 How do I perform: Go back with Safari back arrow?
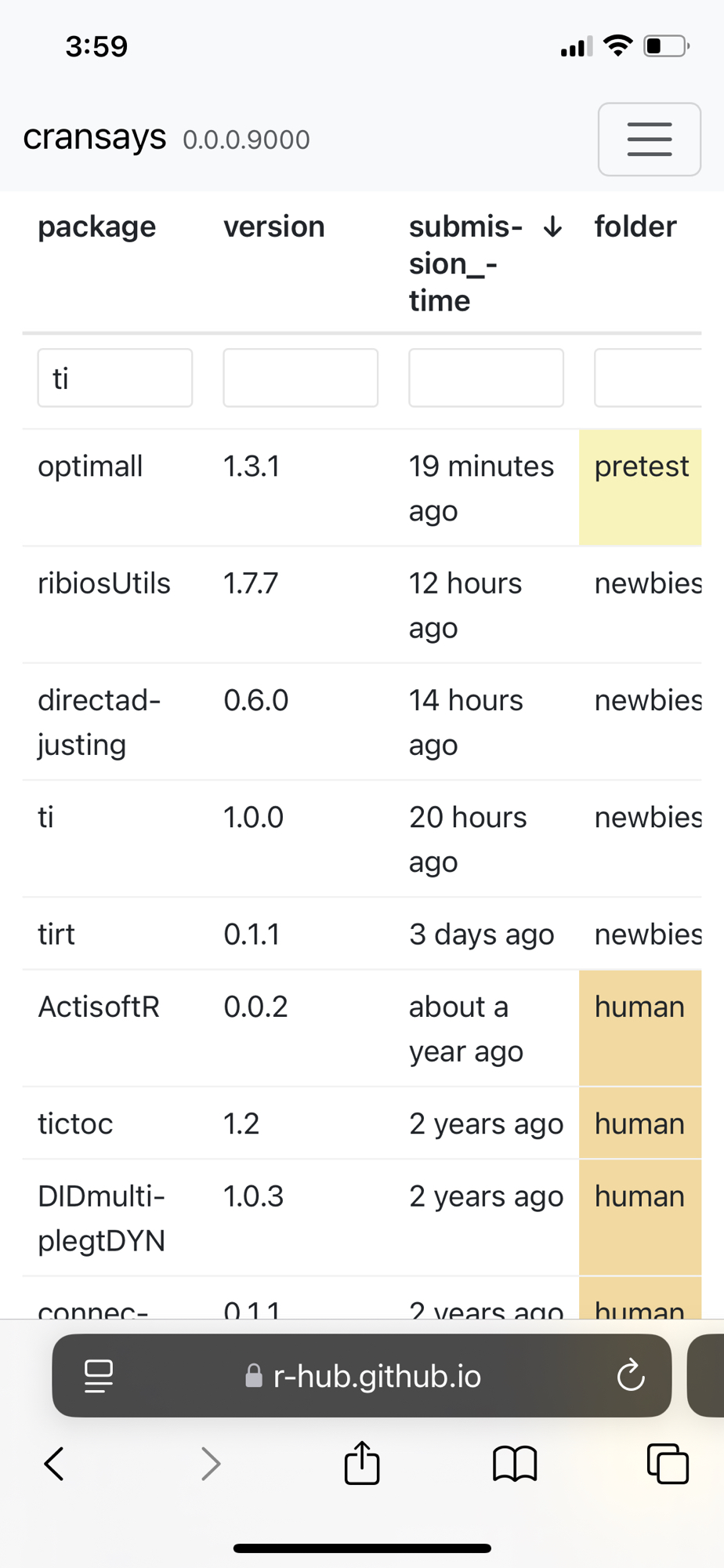[54, 1463]
